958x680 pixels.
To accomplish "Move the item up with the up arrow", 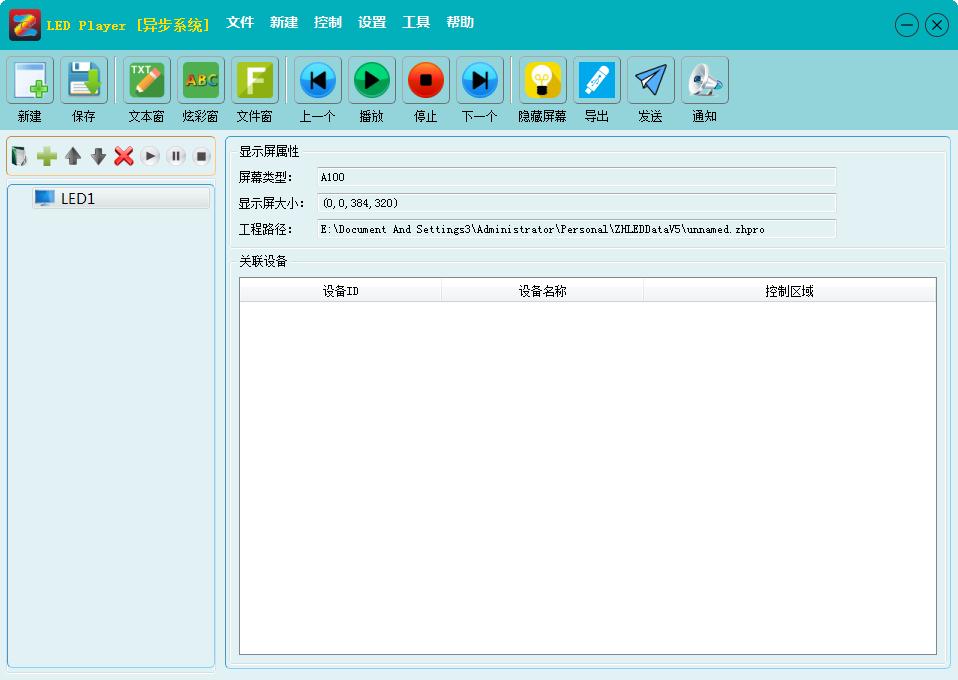I will coord(73,156).
